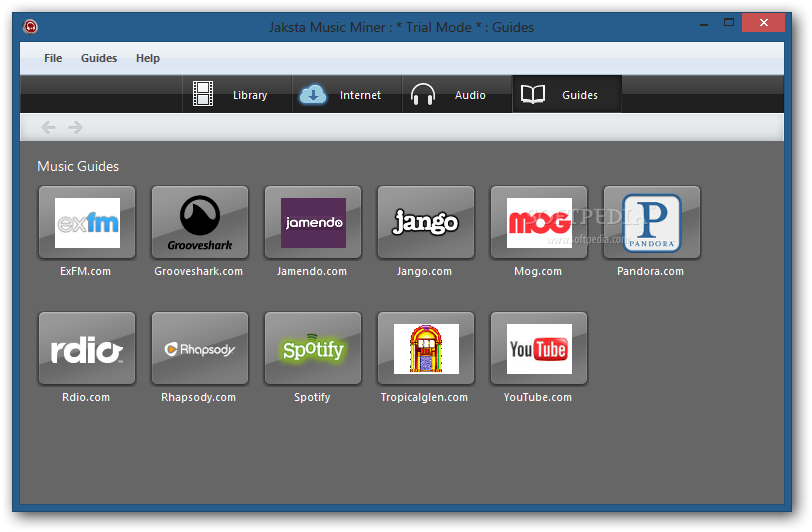The width and height of the screenshot is (812, 532).
Task: Close the Jaksta Music Miner window
Action: pos(763,22)
